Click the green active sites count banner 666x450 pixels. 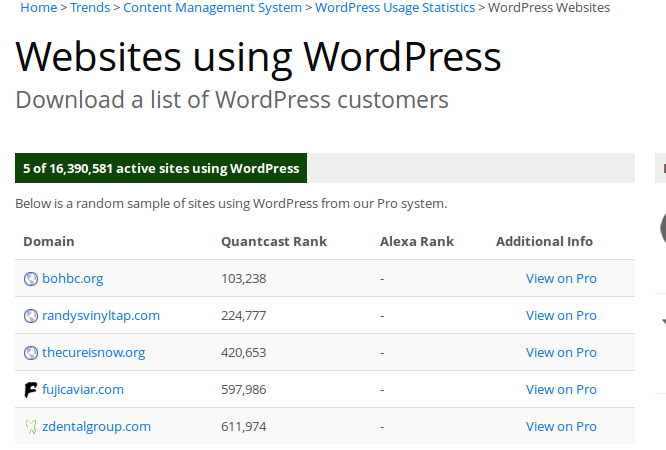tap(161, 168)
